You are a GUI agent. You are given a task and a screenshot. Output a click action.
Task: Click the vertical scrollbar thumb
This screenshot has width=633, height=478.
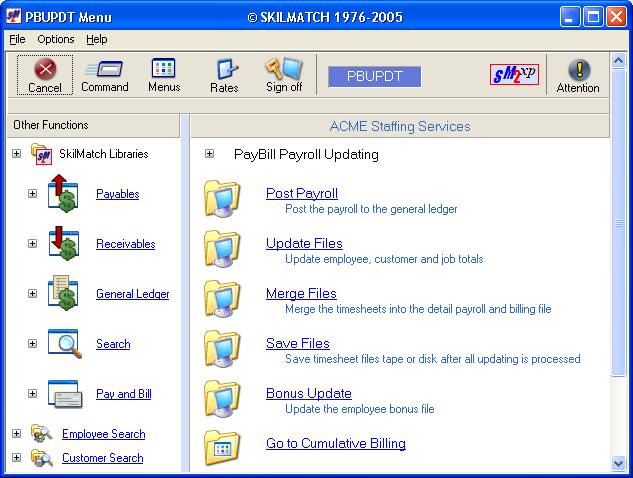[x=618, y=222]
